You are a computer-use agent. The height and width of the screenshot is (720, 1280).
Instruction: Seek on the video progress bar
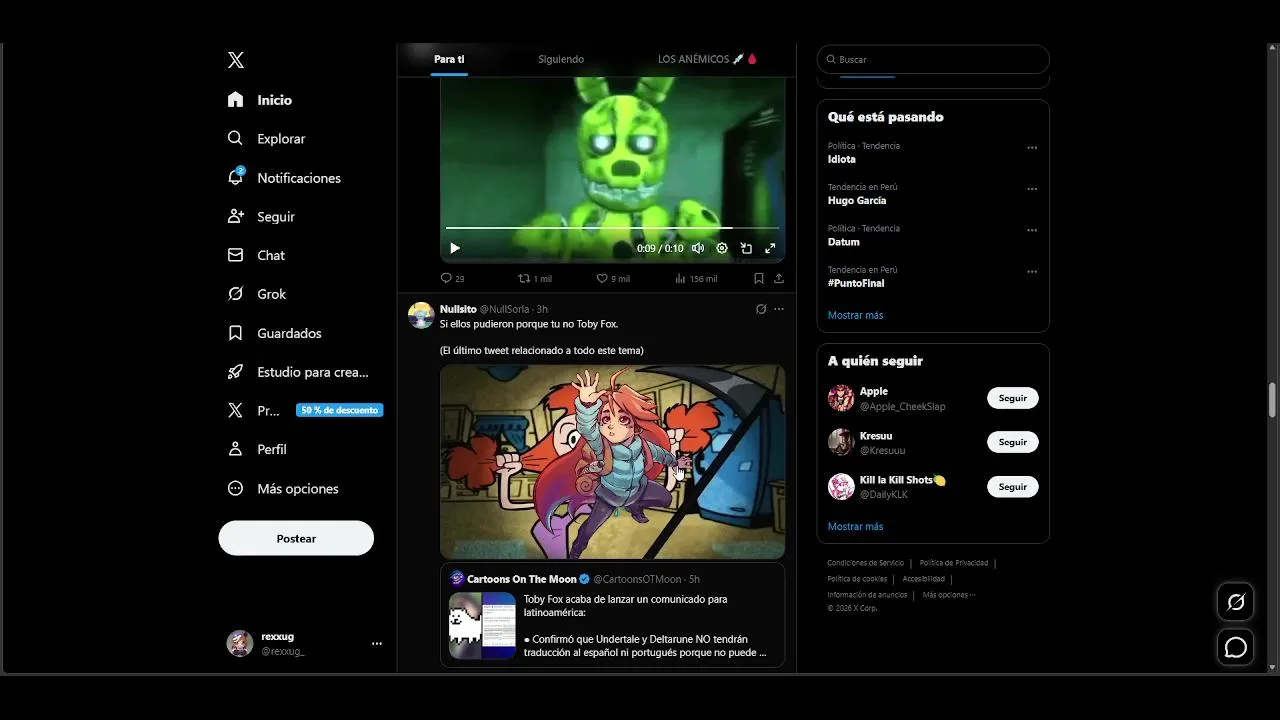click(612, 228)
